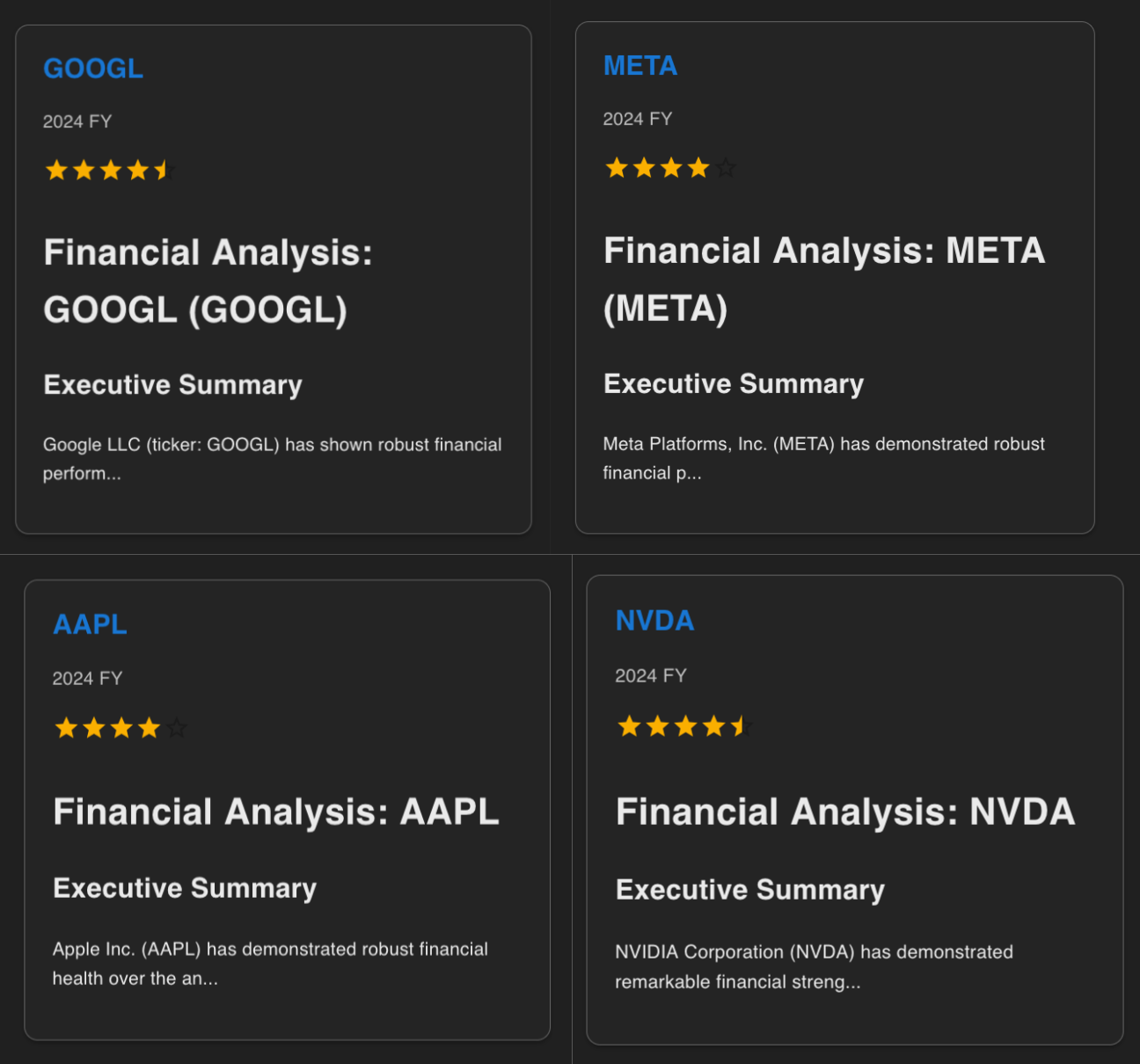
Task: Click the empty fifth star on AAPL card
Action: click(x=176, y=727)
